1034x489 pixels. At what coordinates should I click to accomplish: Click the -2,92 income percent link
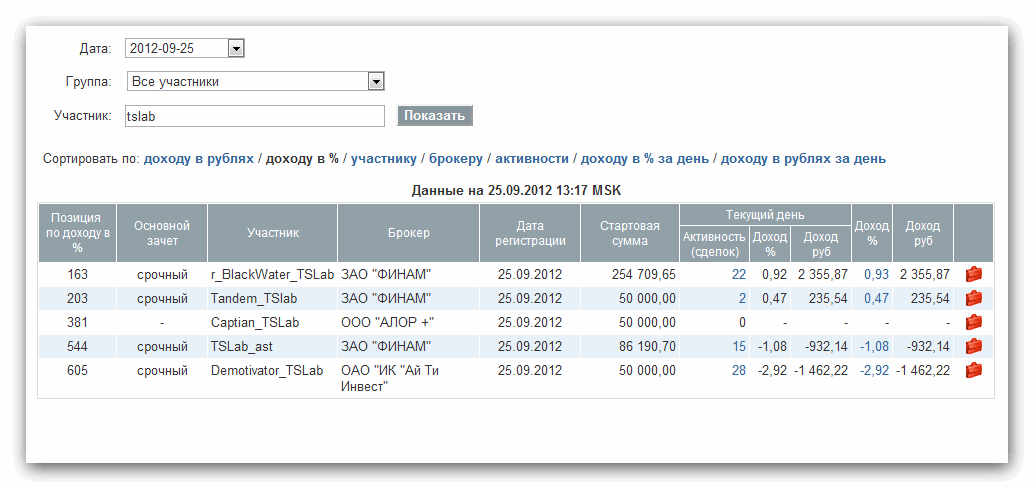click(x=875, y=370)
